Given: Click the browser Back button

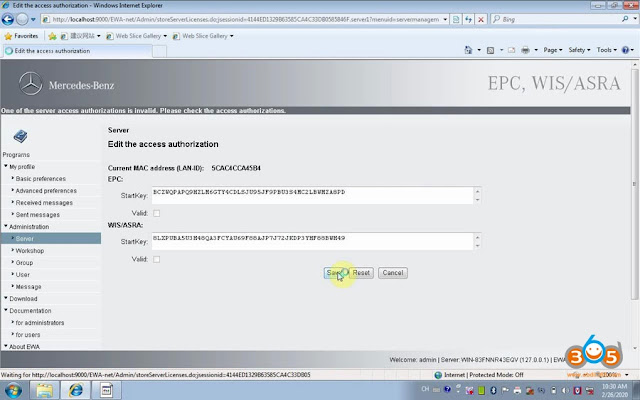Looking at the screenshot, I should point(8,19).
